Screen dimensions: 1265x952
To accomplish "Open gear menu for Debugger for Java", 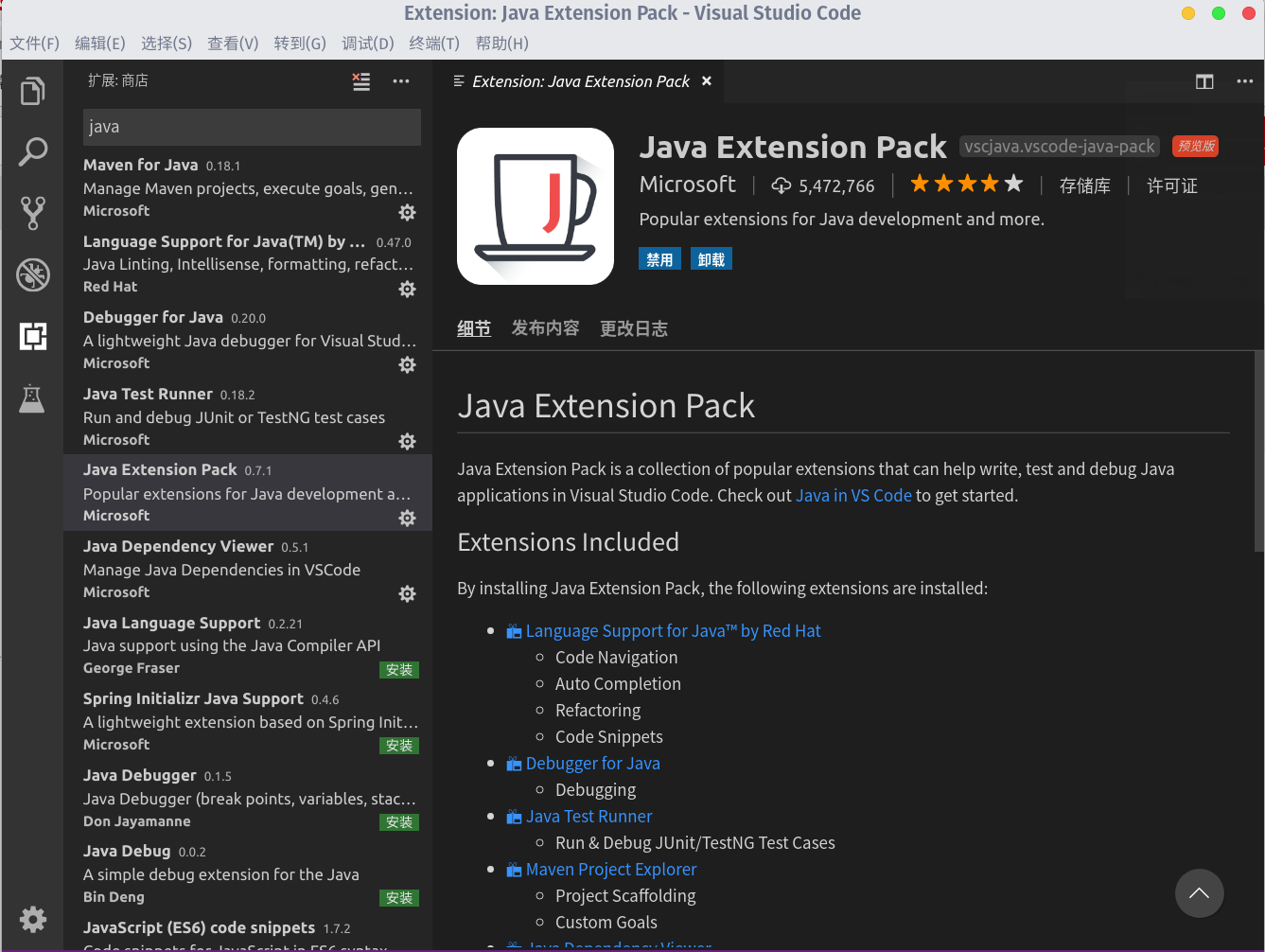I will pos(407,364).
